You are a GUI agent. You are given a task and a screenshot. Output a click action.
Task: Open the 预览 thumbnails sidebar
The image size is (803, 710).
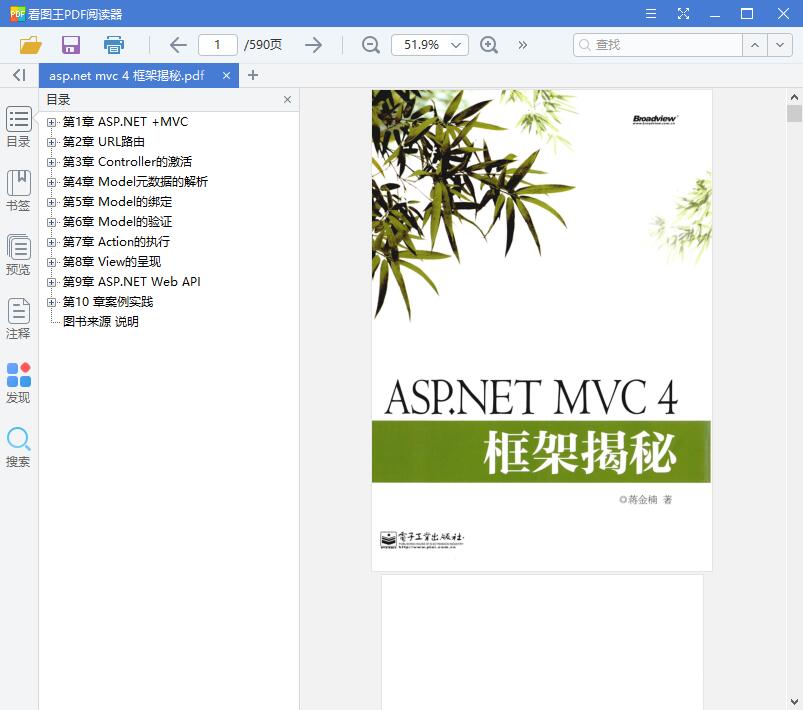click(x=18, y=255)
